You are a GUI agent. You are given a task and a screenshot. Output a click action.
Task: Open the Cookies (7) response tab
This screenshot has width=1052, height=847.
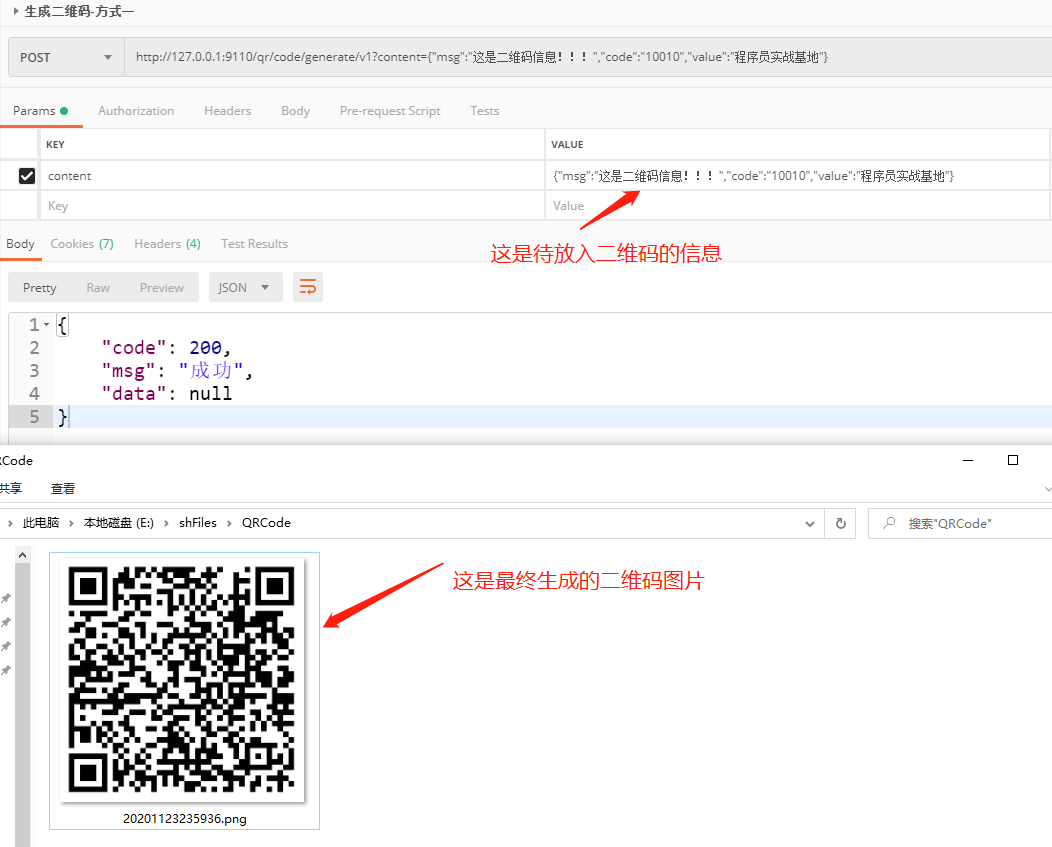82,244
